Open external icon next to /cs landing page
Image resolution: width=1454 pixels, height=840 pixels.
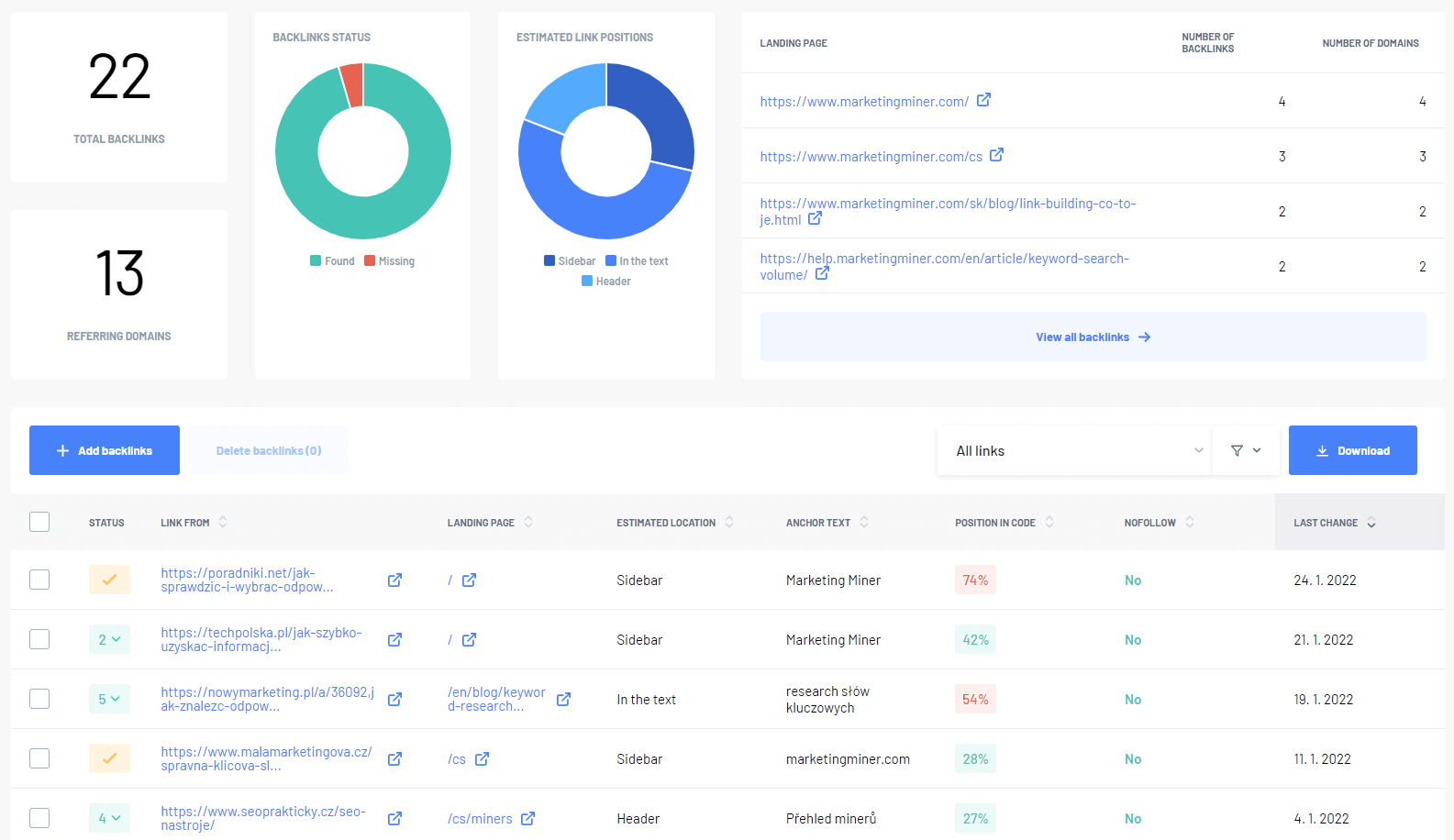coord(482,759)
